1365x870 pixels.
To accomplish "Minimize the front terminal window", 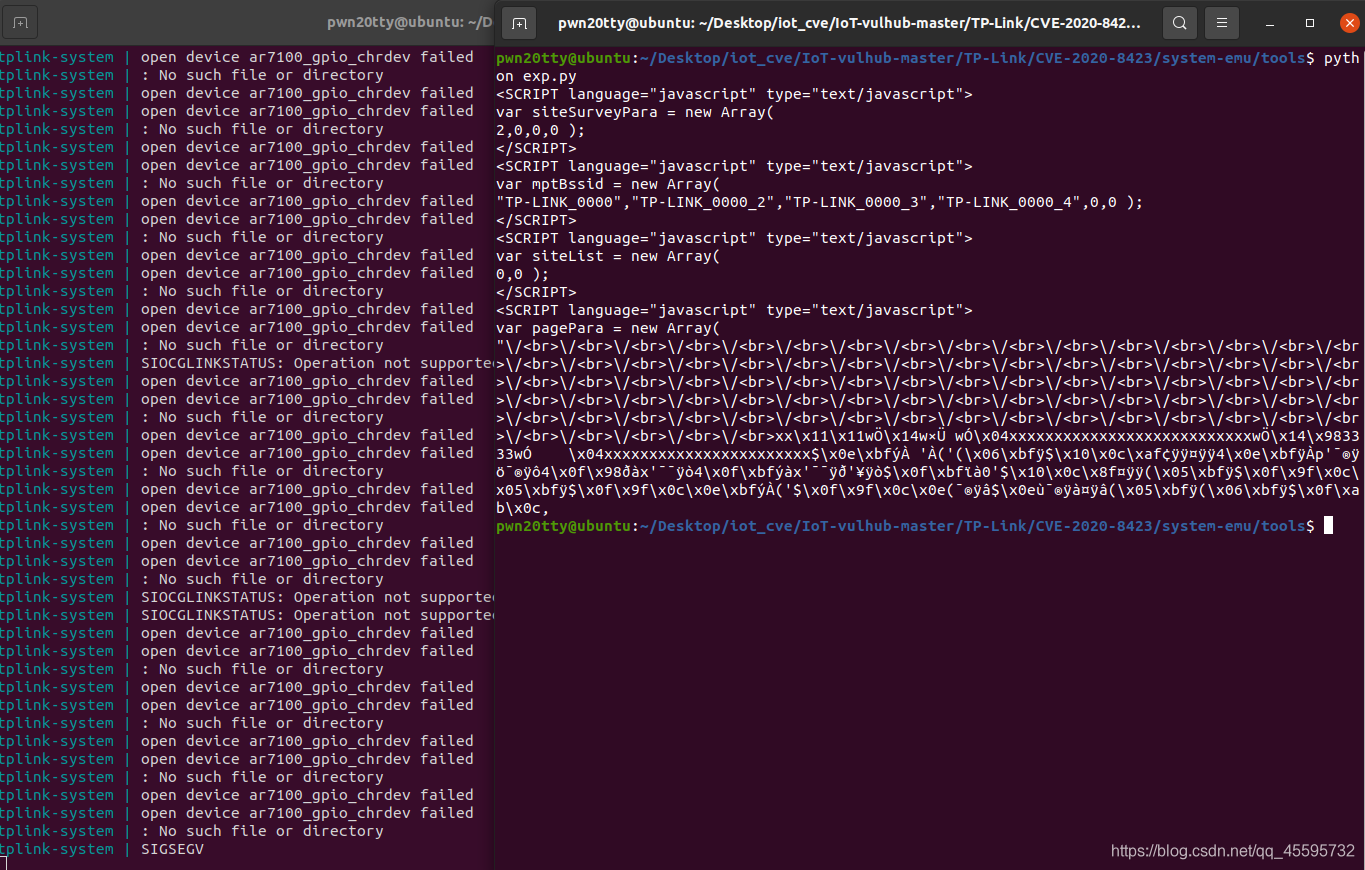I will point(1269,22).
